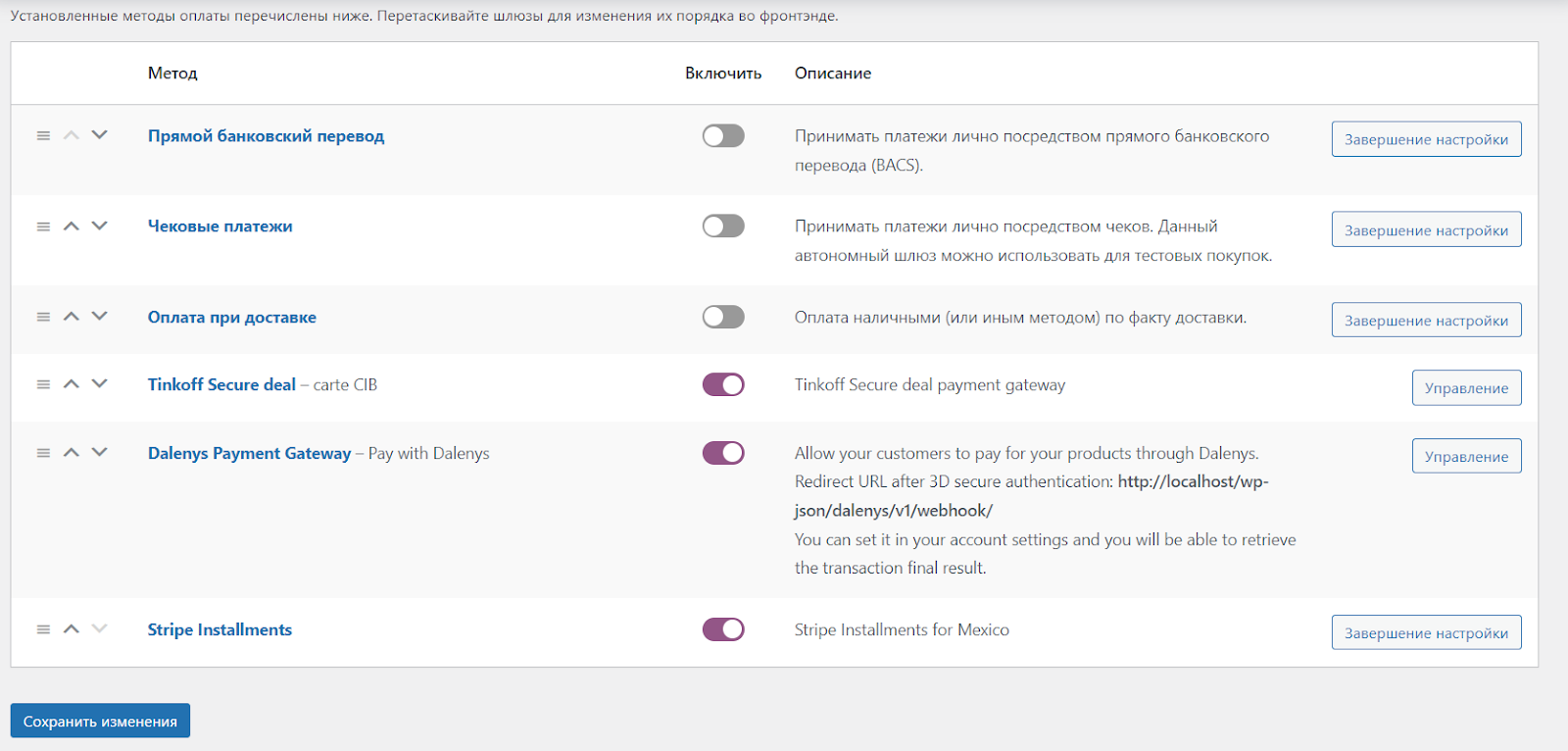
Task: Click Управление for Dalenys Payment Gateway
Action: [x=1466, y=456]
